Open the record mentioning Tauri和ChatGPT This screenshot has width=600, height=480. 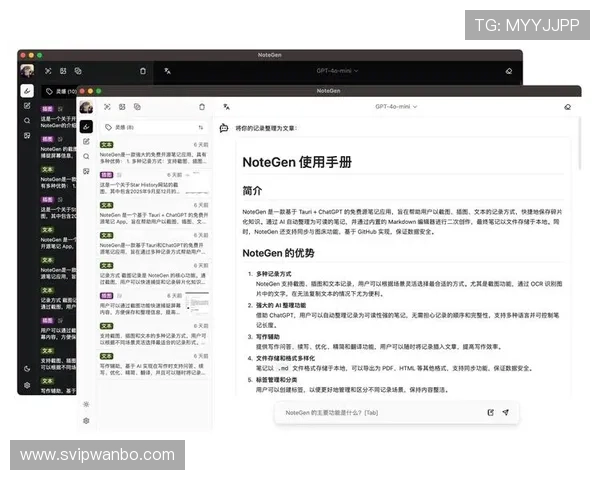[x=154, y=243]
